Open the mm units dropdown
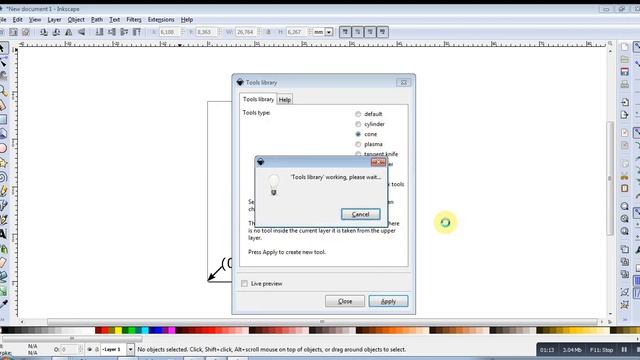The height and width of the screenshot is (360, 640). coord(329,32)
